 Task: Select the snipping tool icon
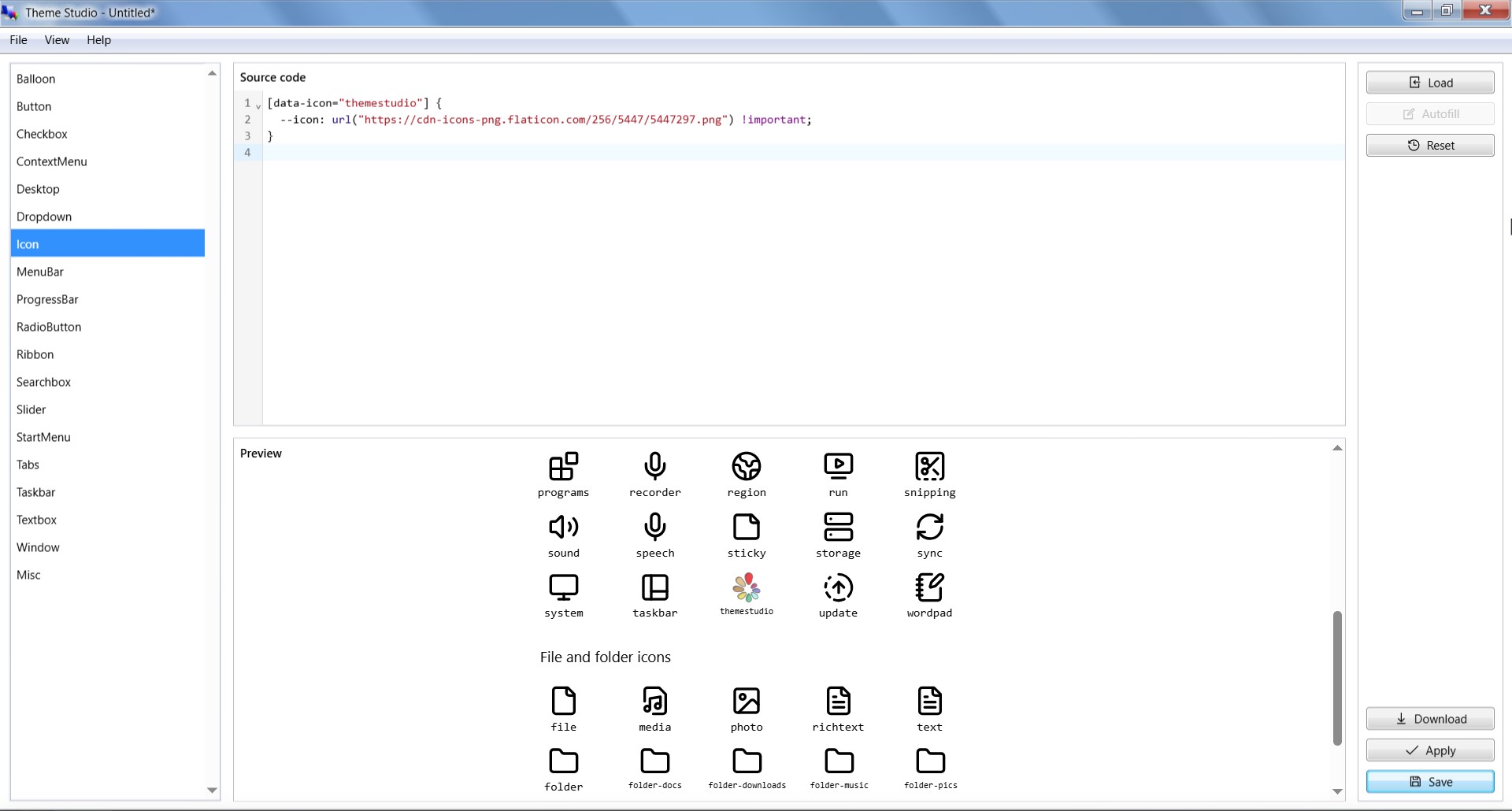tap(929, 465)
